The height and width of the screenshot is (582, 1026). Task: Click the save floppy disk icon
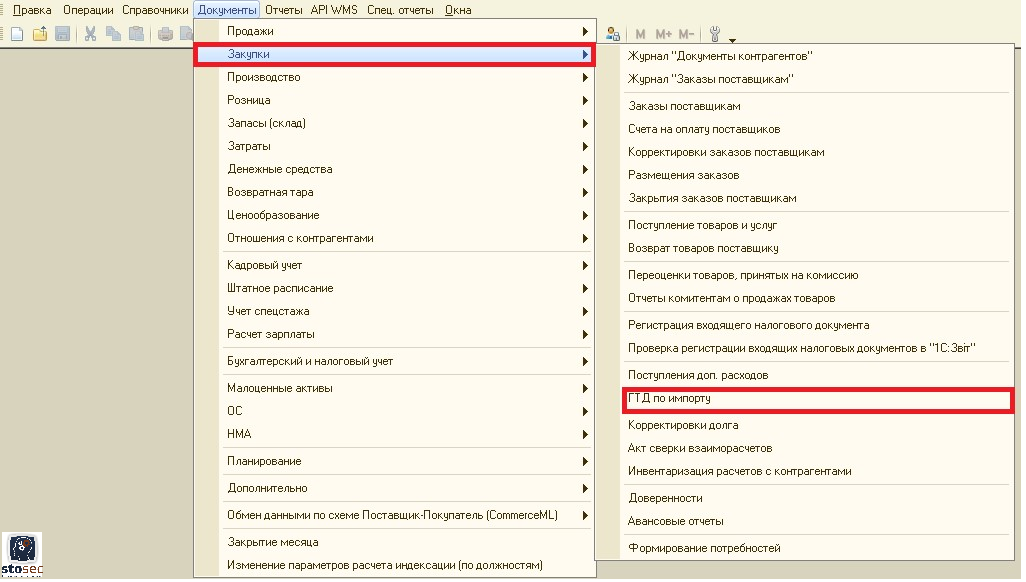[x=63, y=34]
